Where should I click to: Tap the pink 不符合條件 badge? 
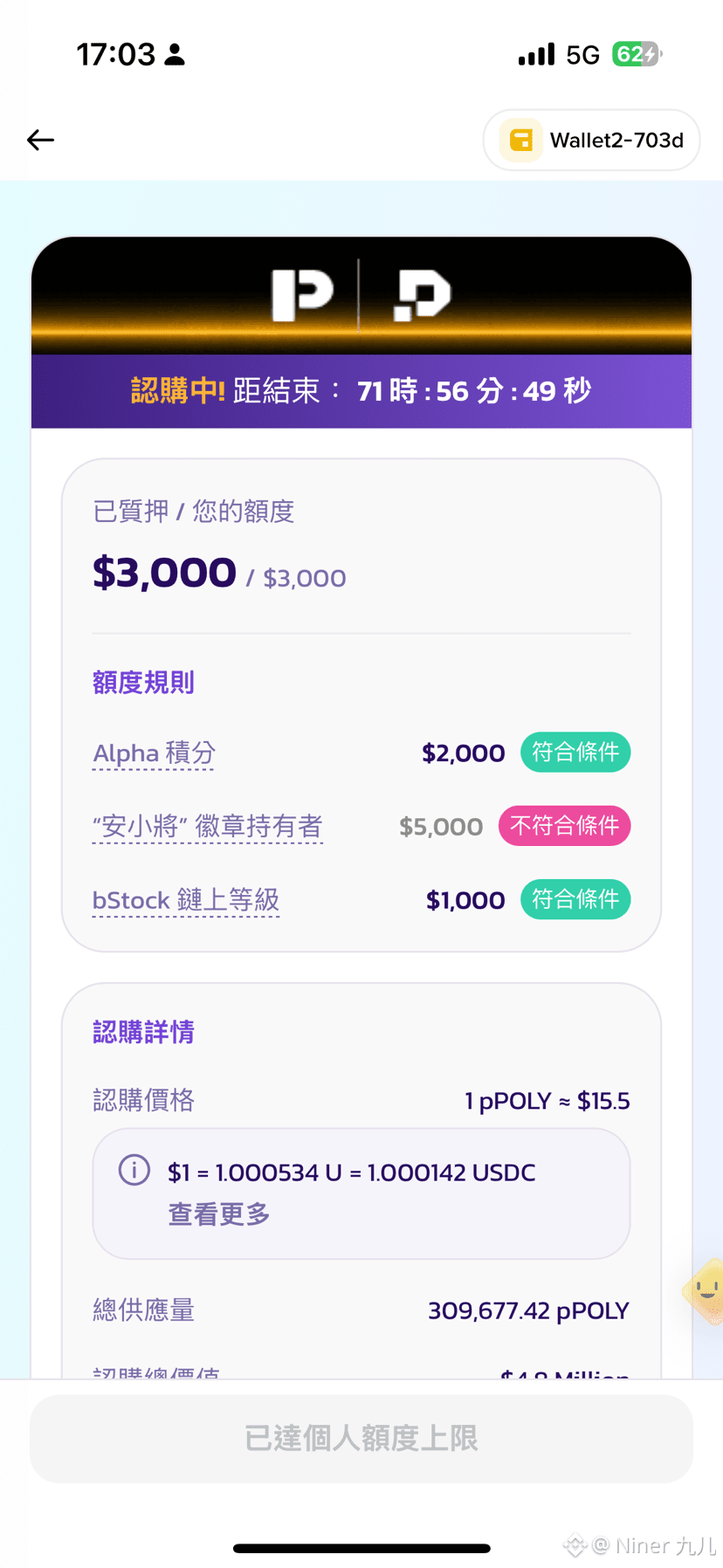click(x=564, y=826)
